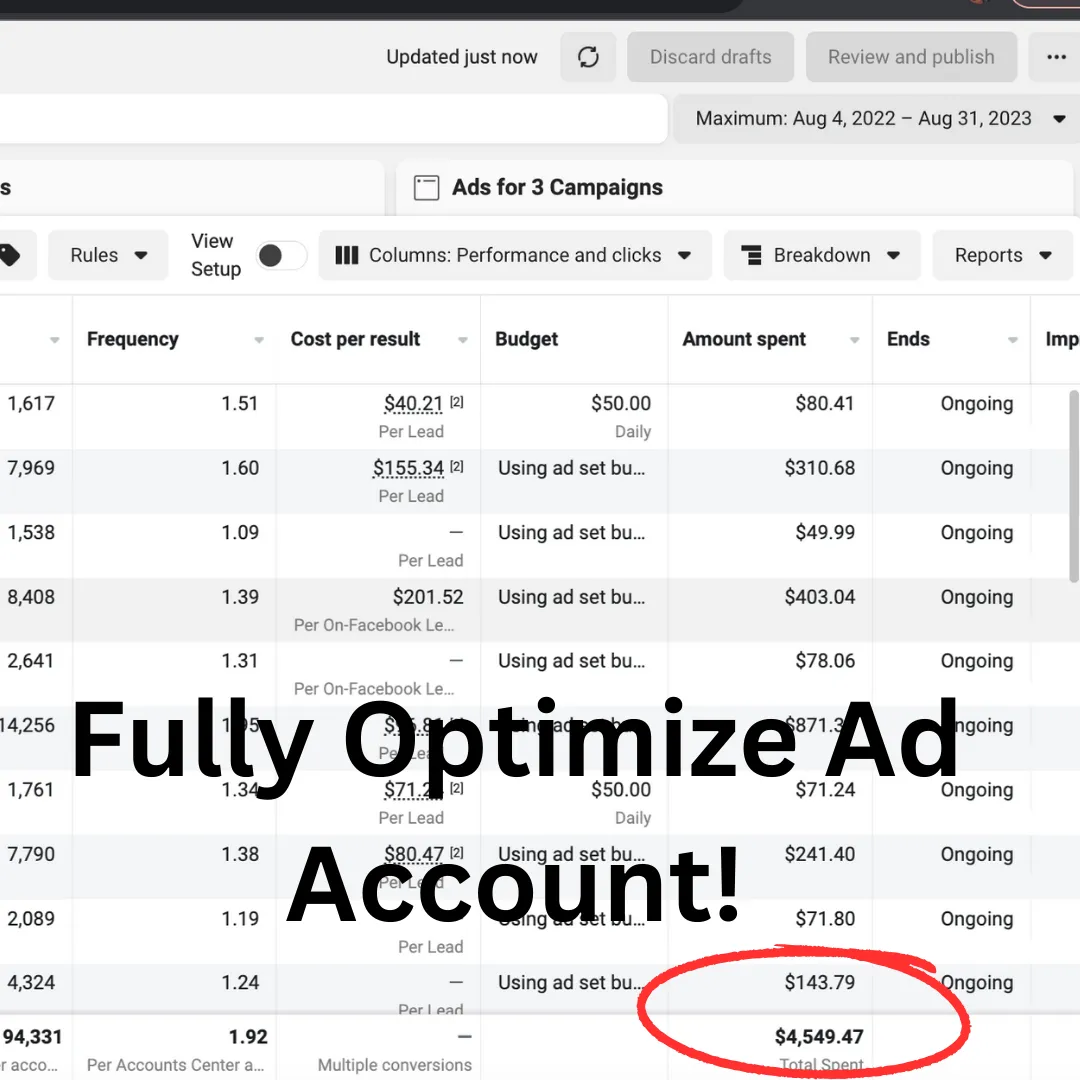Select the frequency value 1.51

click(x=240, y=403)
